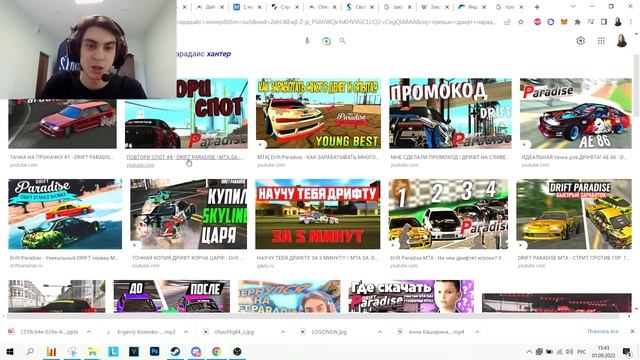Open Steam from the taskbar

(175, 351)
